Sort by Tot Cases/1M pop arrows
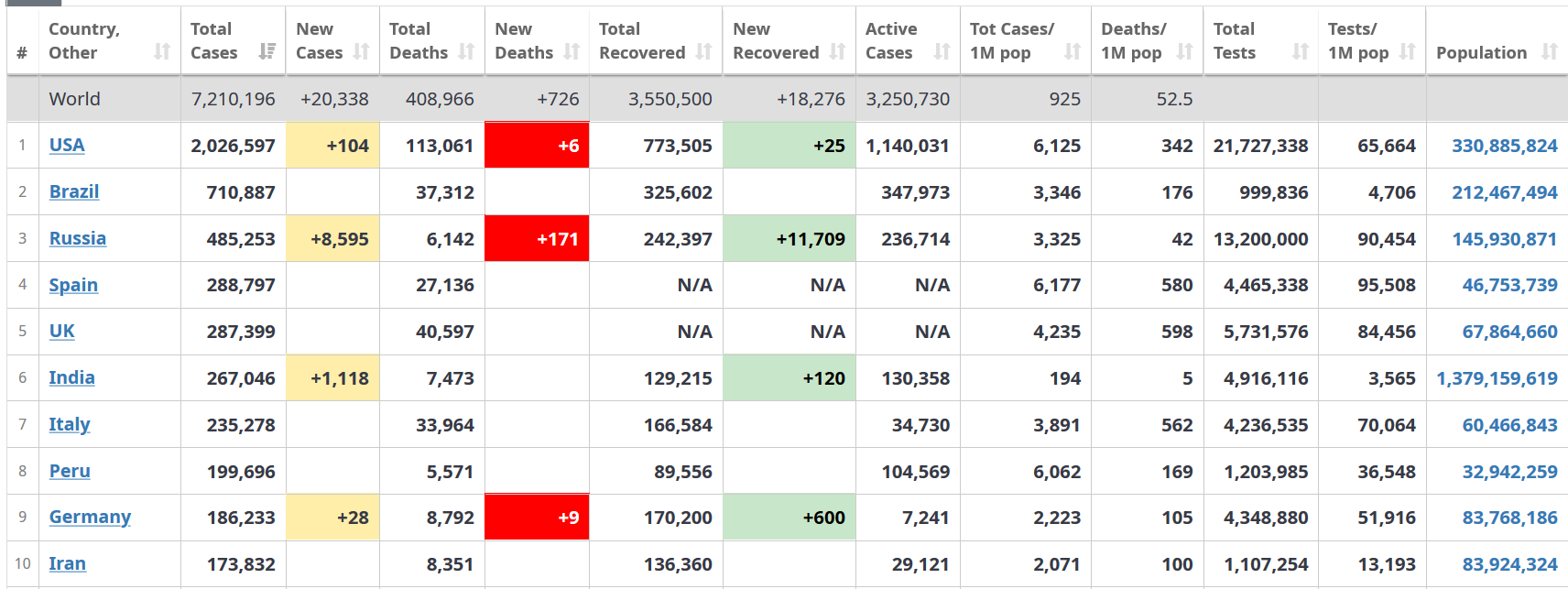This screenshot has height=589, width=1568. click(x=1073, y=52)
